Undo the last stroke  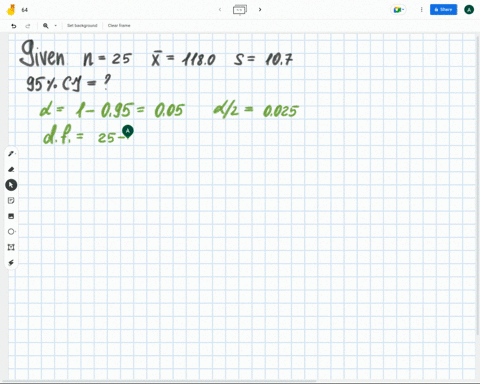14,26
